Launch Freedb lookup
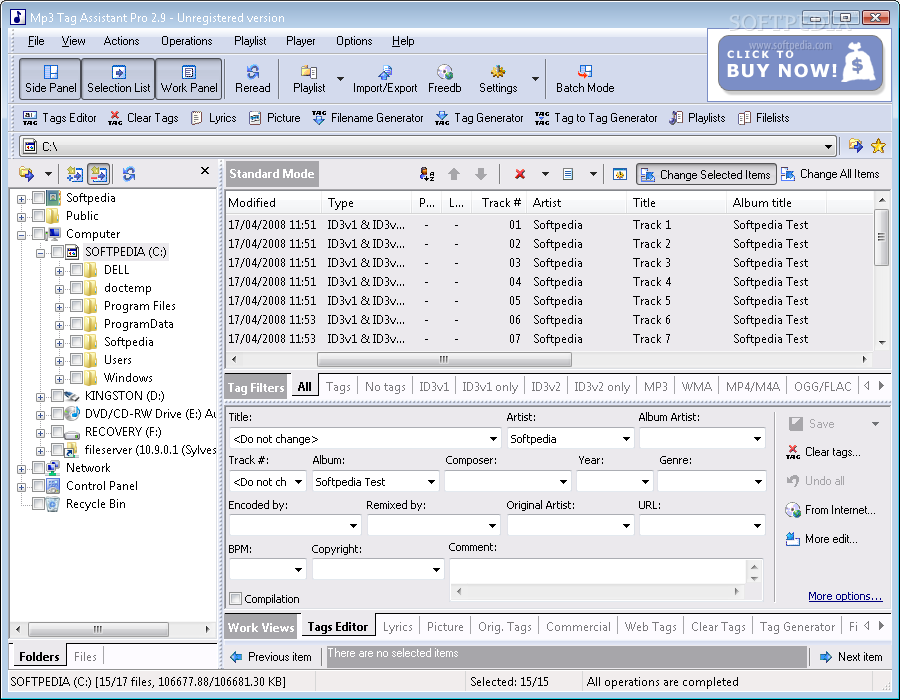 pos(445,79)
